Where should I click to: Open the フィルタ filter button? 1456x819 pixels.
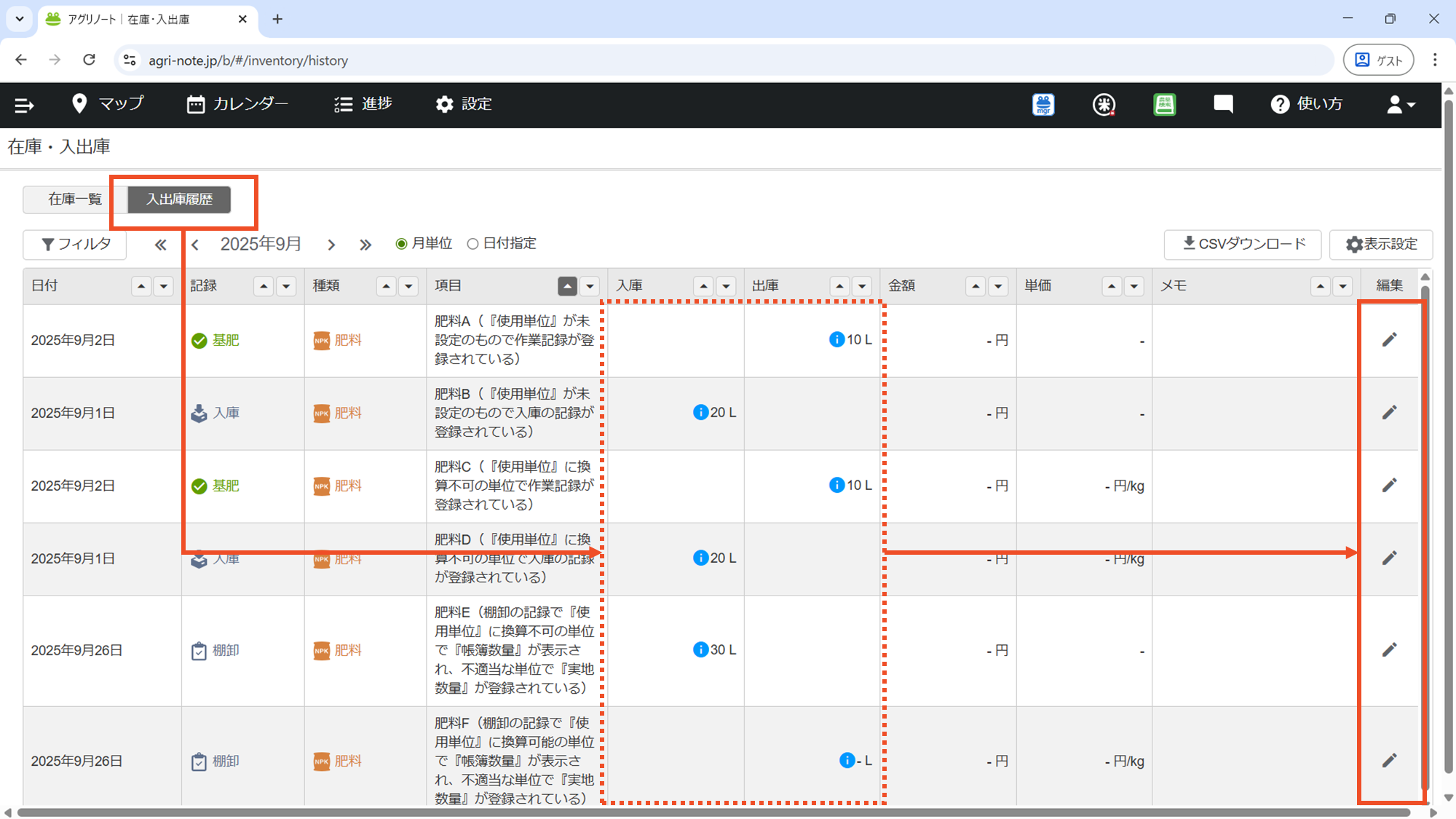pyautogui.click(x=75, y=245)
